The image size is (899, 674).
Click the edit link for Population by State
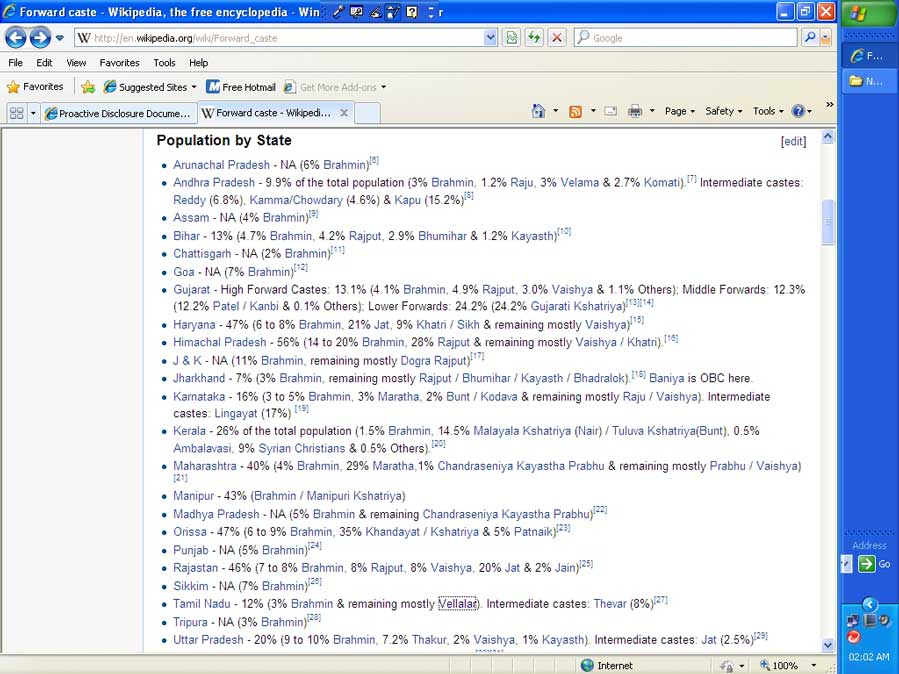[x=793, y=142]
